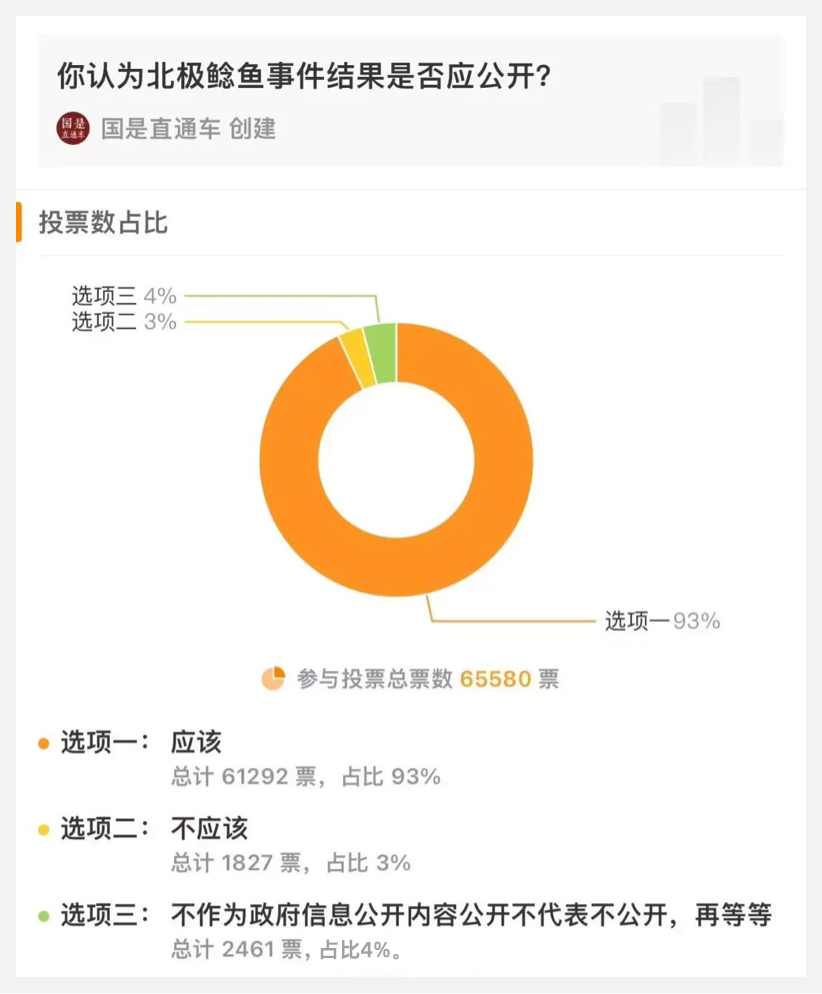
Task: Open the faded bar chart graphic in header
Action: (x=722, y=120)
